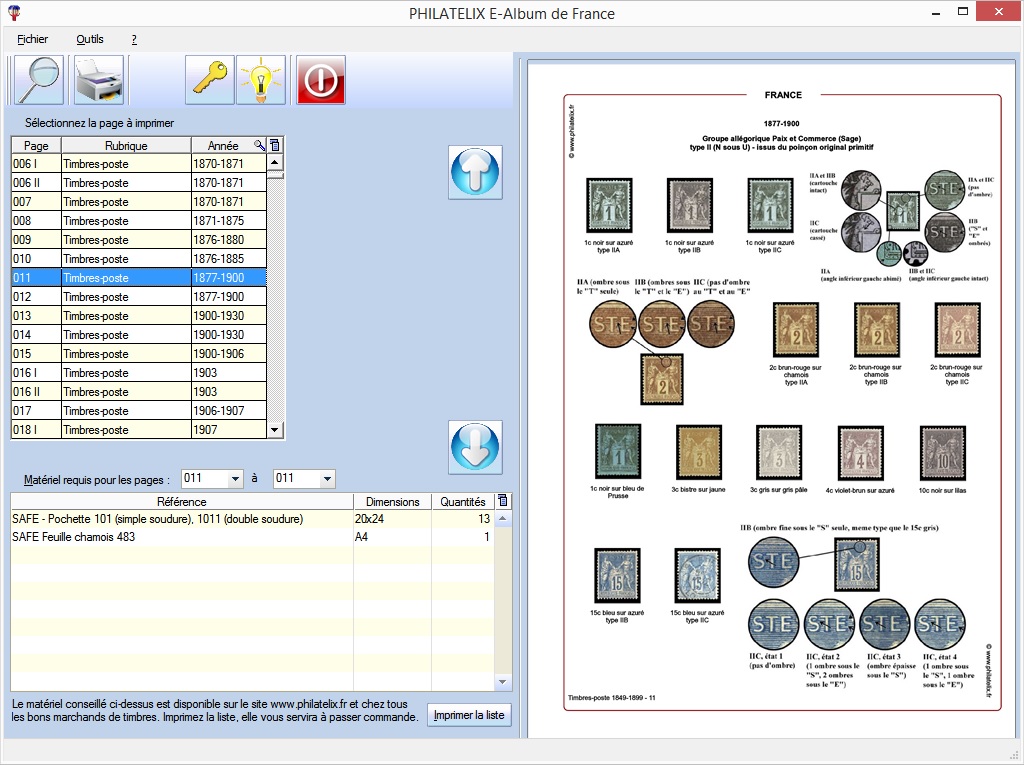Click the blue up arrow to previous page

474,173
